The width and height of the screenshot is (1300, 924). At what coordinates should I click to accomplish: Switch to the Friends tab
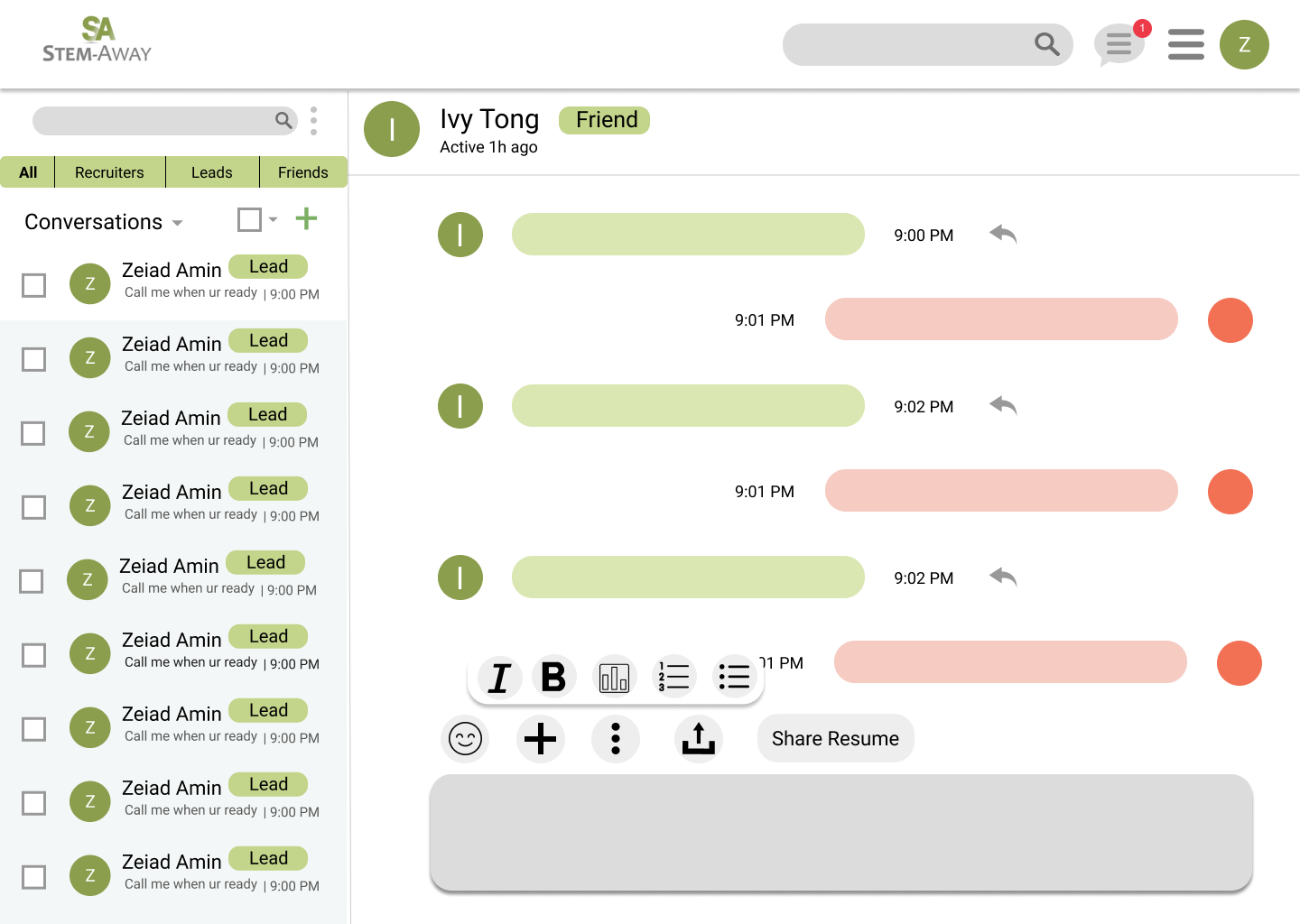pyautogui.click(x=303, y=172)
